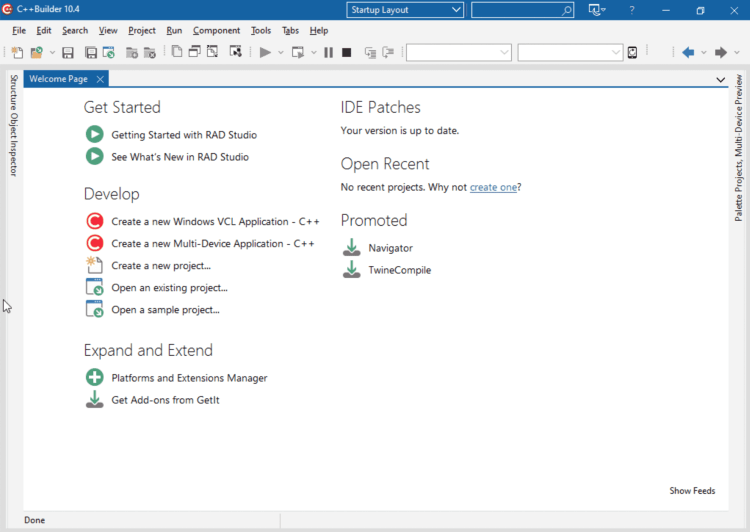Open the File menu
Image resolution: width=750 pixels, height=532 pixels.
(x=19, y=31)
